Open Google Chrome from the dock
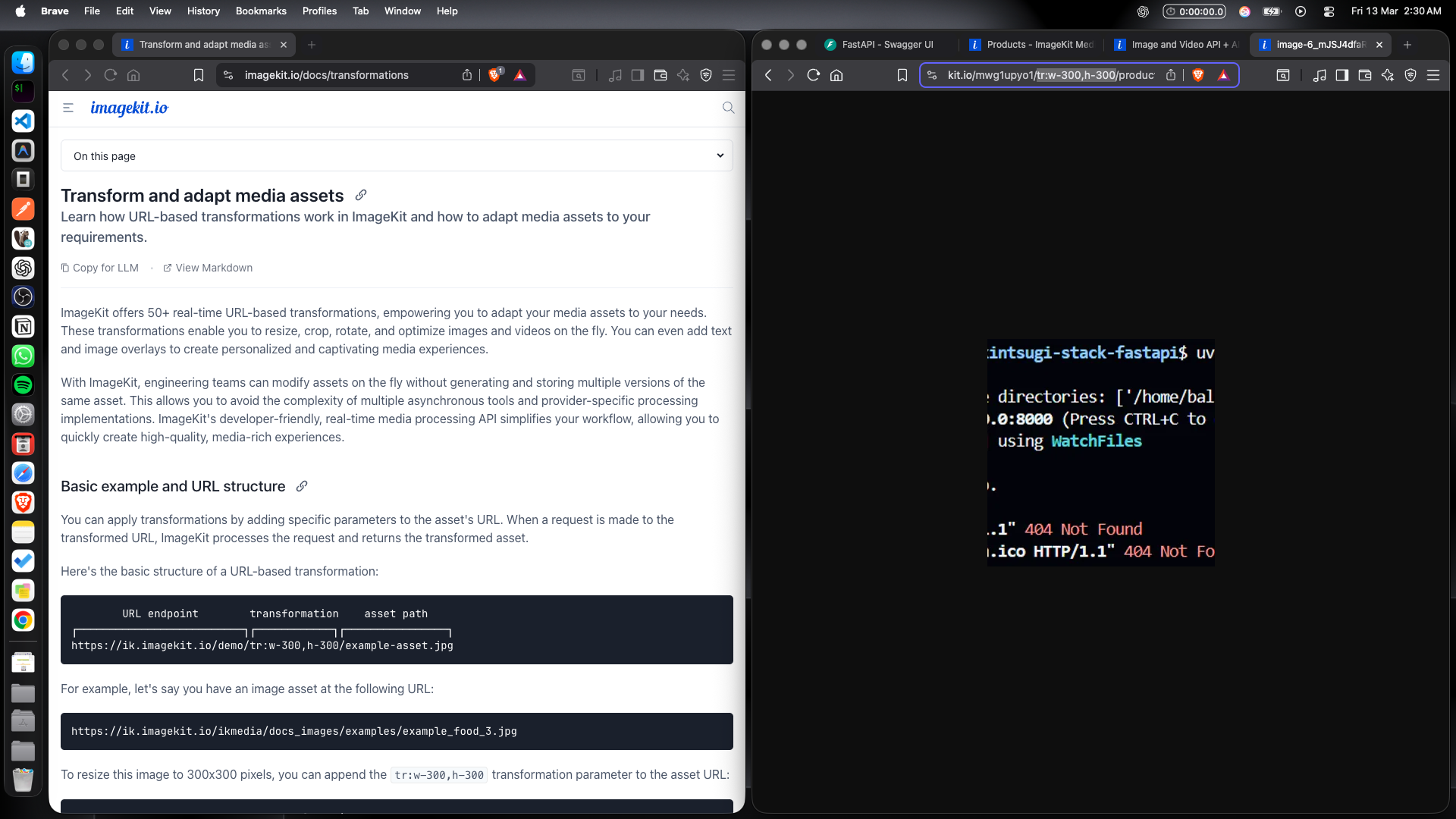Viewport: 1456px width, 819px height. 23,620
